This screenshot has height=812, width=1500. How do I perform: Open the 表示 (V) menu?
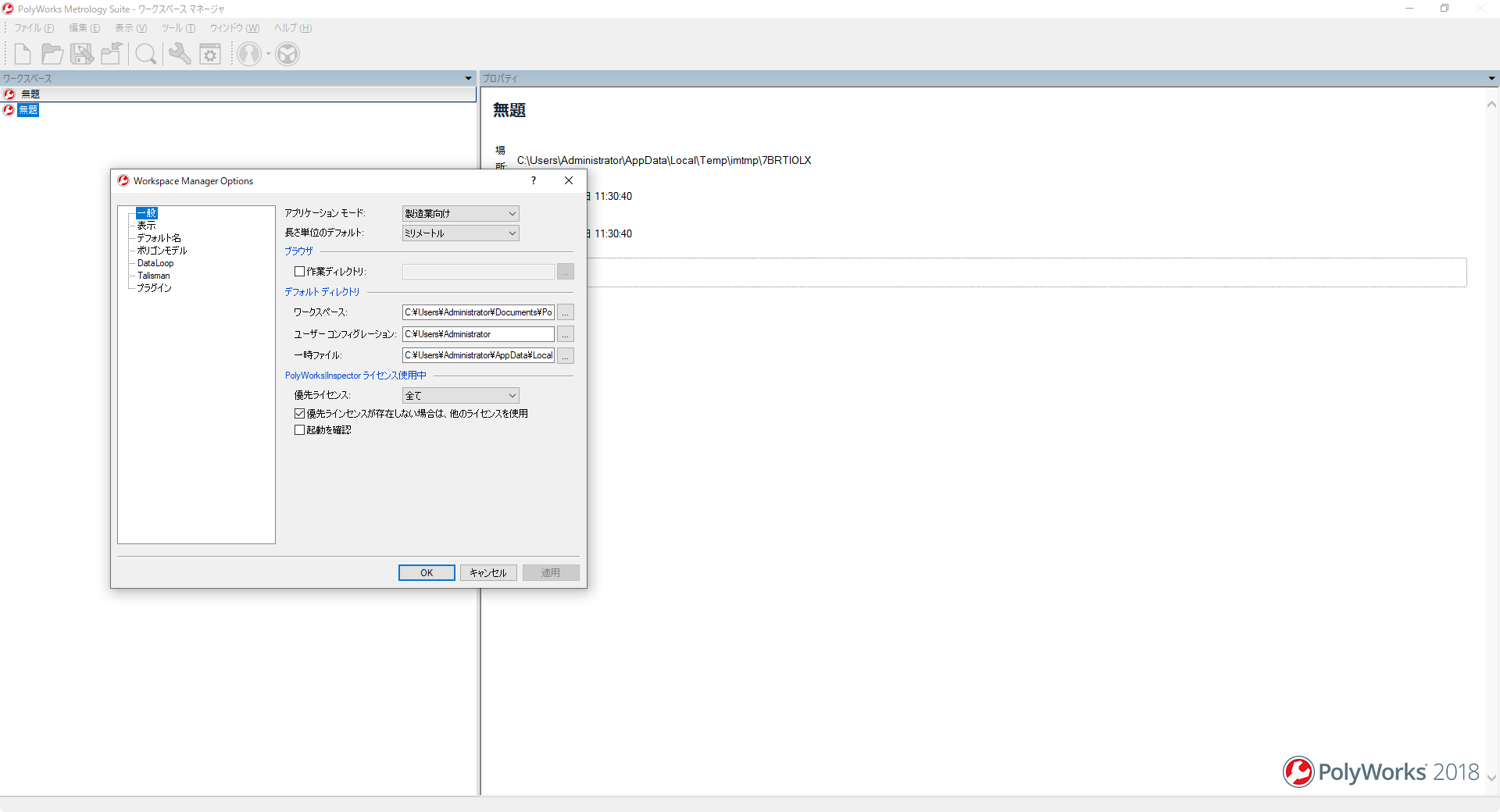pos(130,28)
